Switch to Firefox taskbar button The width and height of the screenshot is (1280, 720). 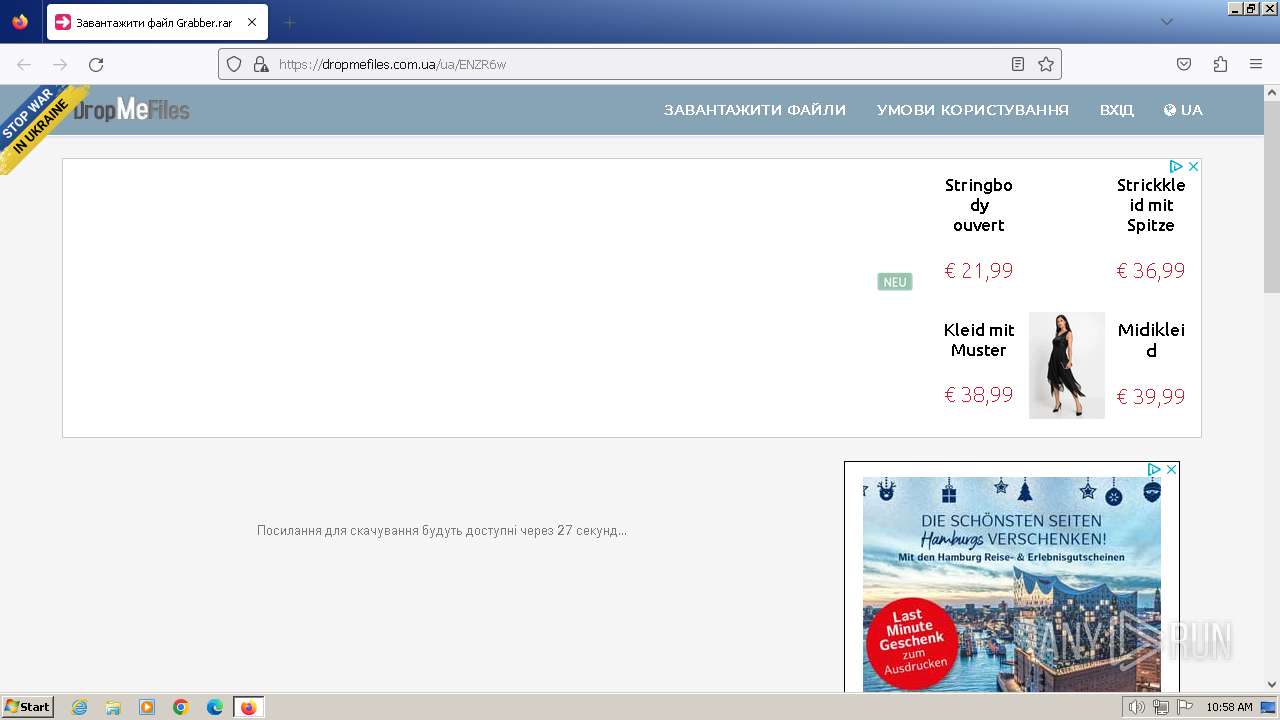click(249, 707)
